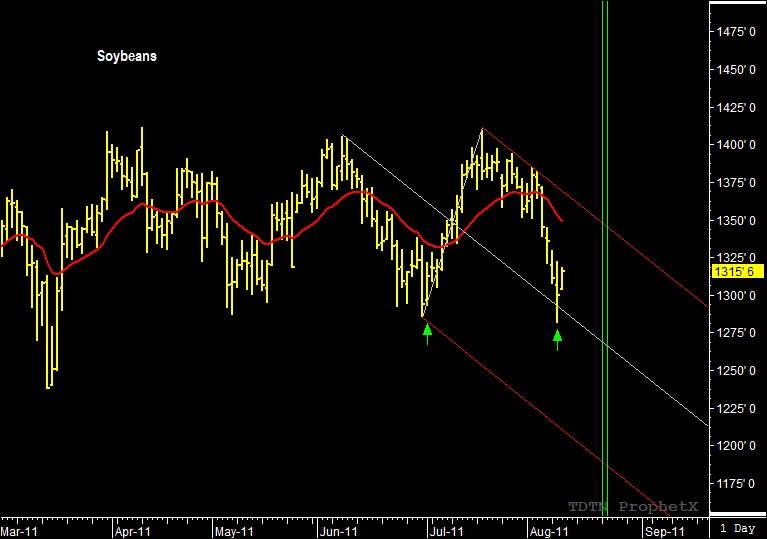767x539 pixels.
Task: Click the 1275' 0 price axis label
Action: coord(736,333)
